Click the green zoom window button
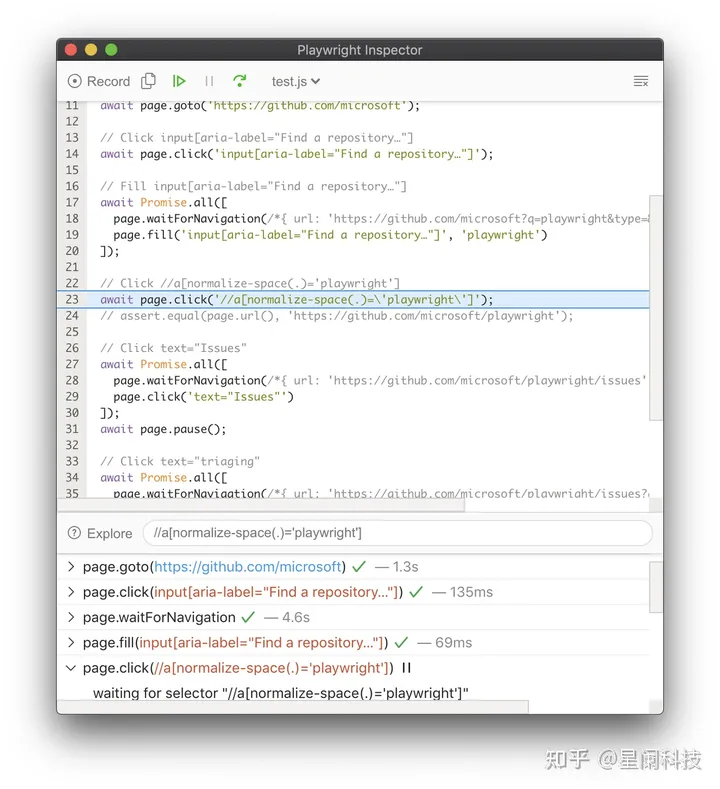This screenshot has width=720, height=789. point(111,50)
